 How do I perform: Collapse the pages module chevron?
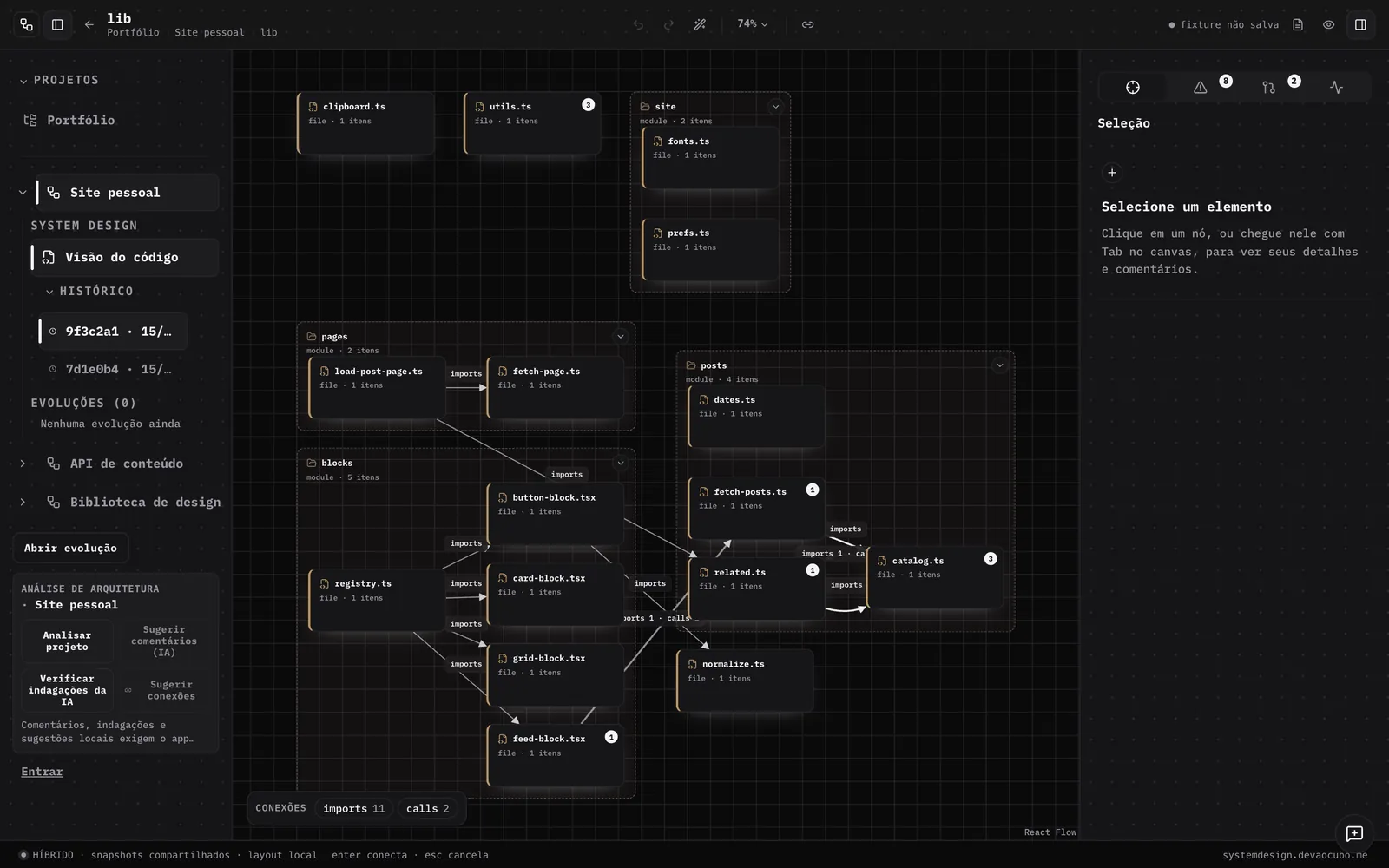(x=620, y=337)
